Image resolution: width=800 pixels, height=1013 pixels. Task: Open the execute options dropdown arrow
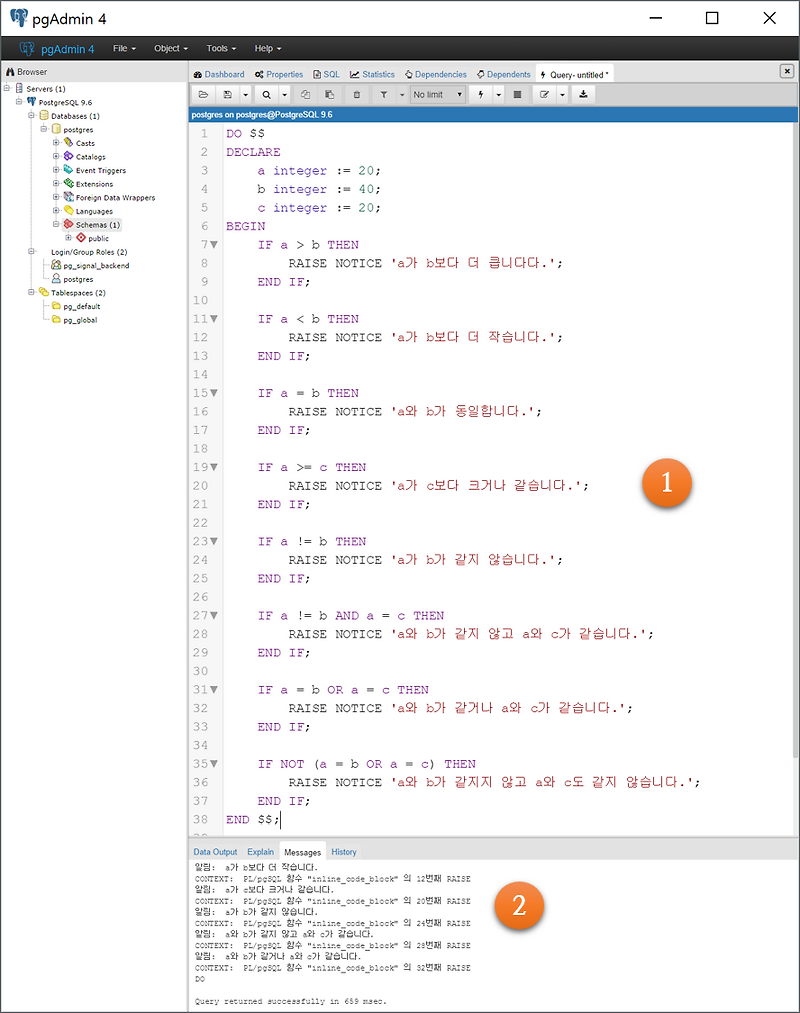[498, 95]
